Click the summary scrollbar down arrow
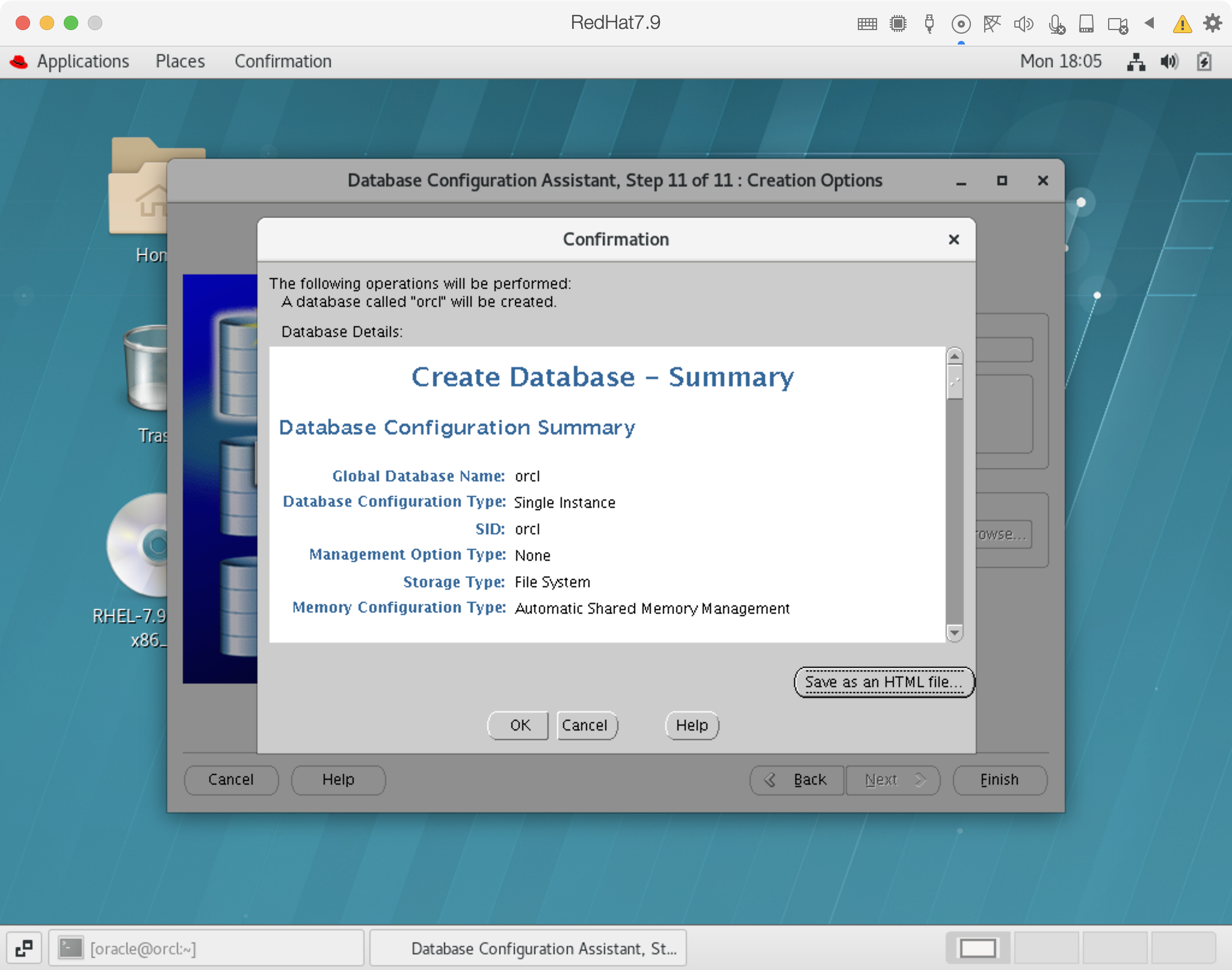The height and width of the screenshot is (970, 1232). point(954,632)
